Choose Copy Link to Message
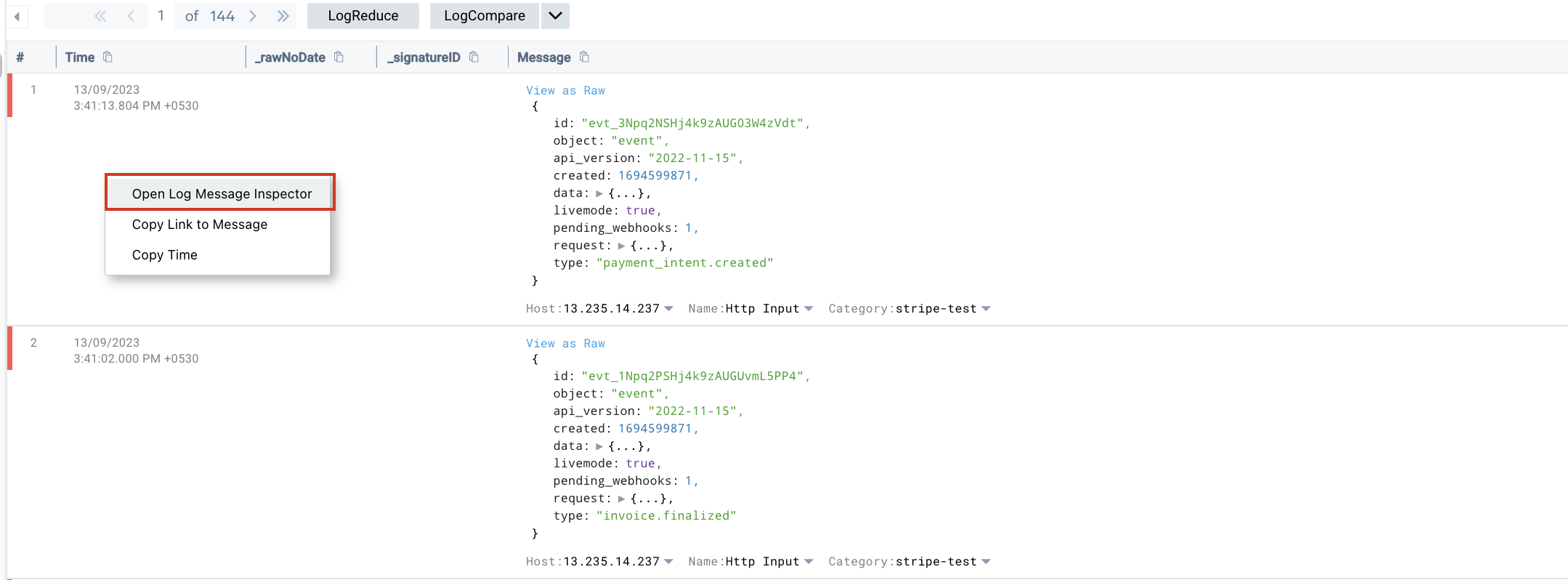 point(200,225)
